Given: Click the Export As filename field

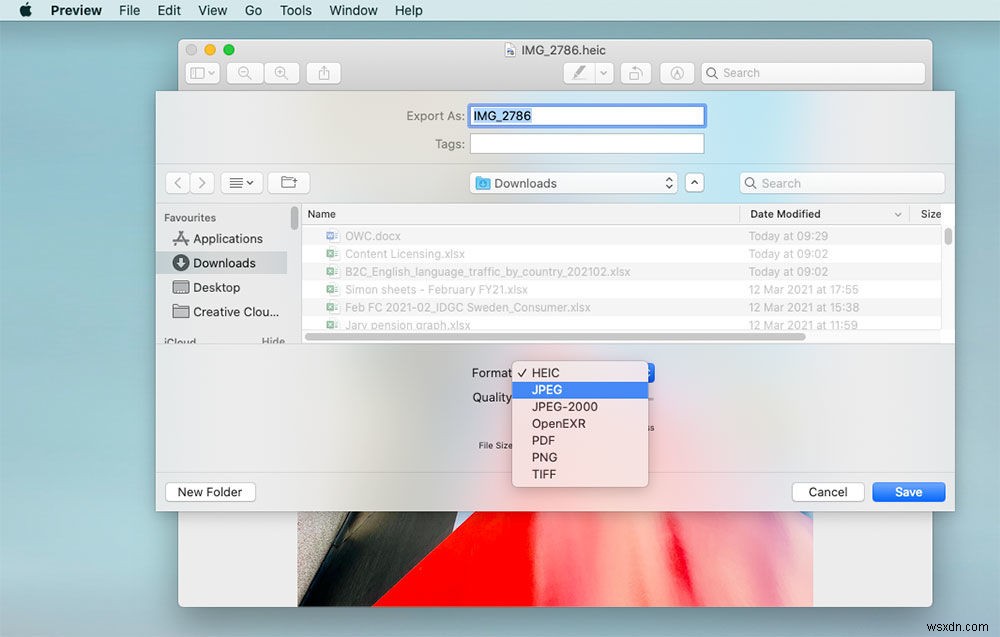Looking at the screenshot, I should pos(586,115).
